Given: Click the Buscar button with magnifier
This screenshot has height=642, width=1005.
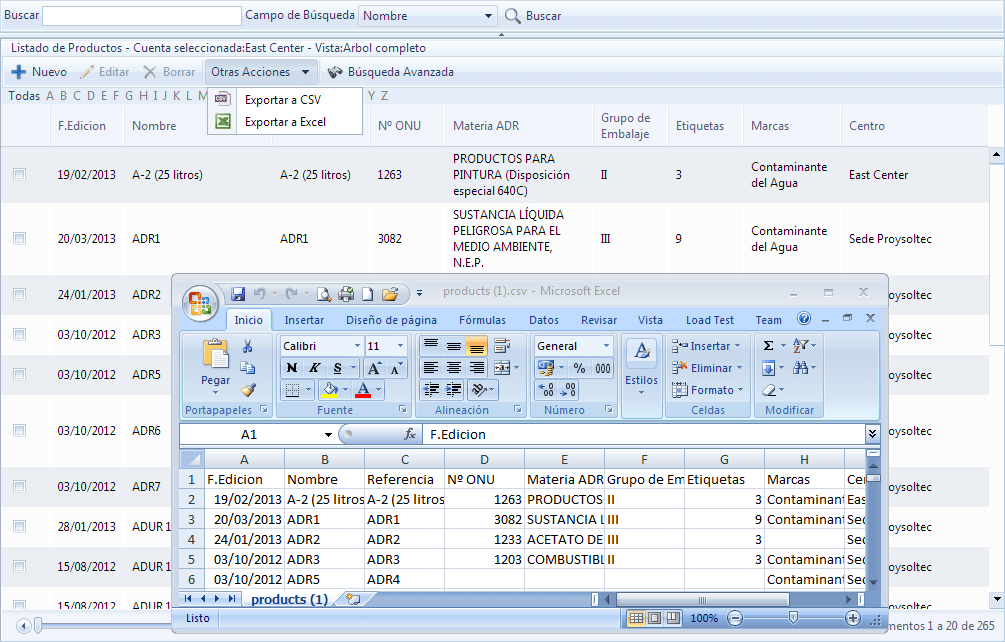Looking at the screenshot, I should [x=533, y=16].
